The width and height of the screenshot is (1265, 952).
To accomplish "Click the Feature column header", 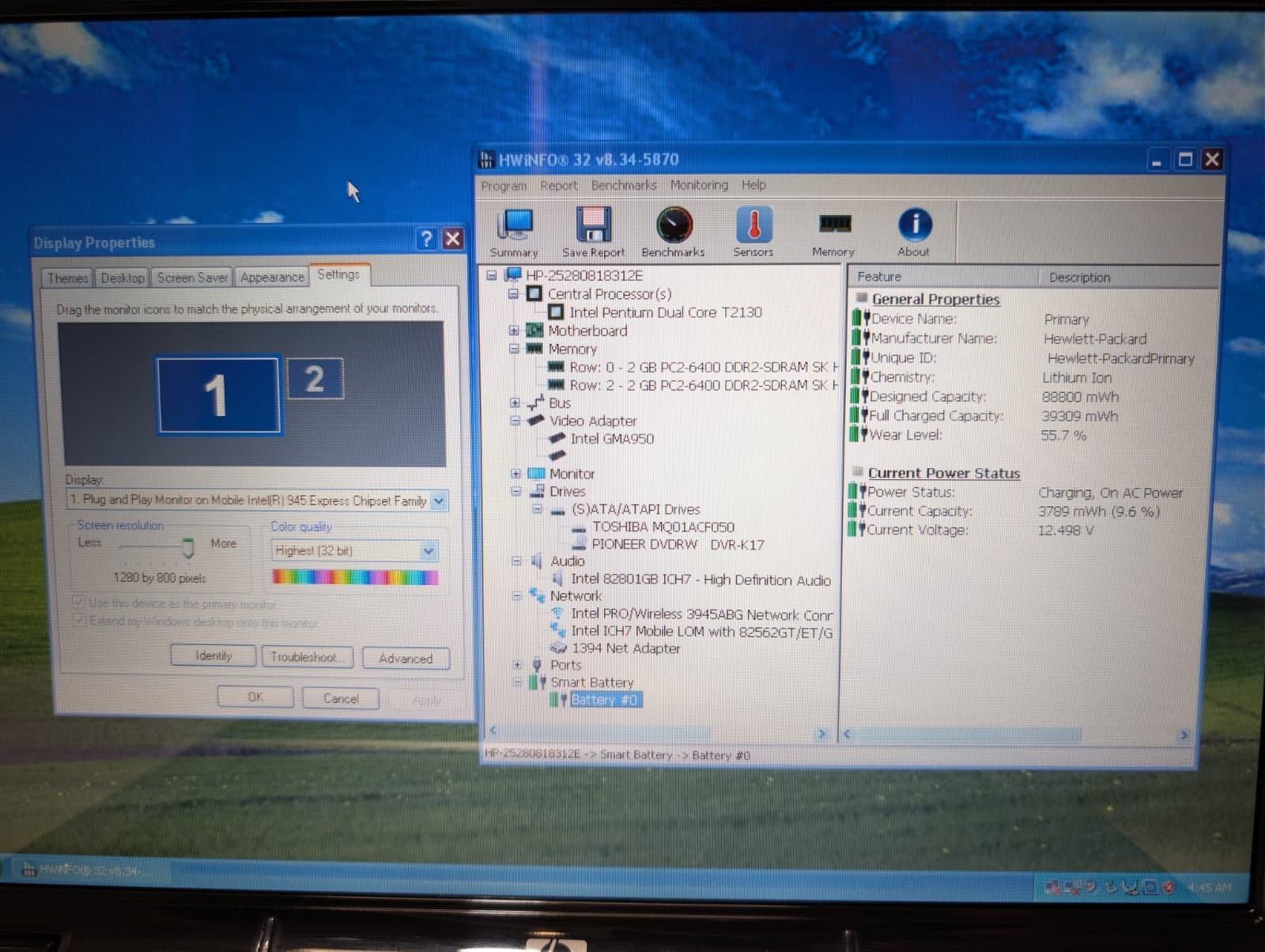I will pos(943,277).
